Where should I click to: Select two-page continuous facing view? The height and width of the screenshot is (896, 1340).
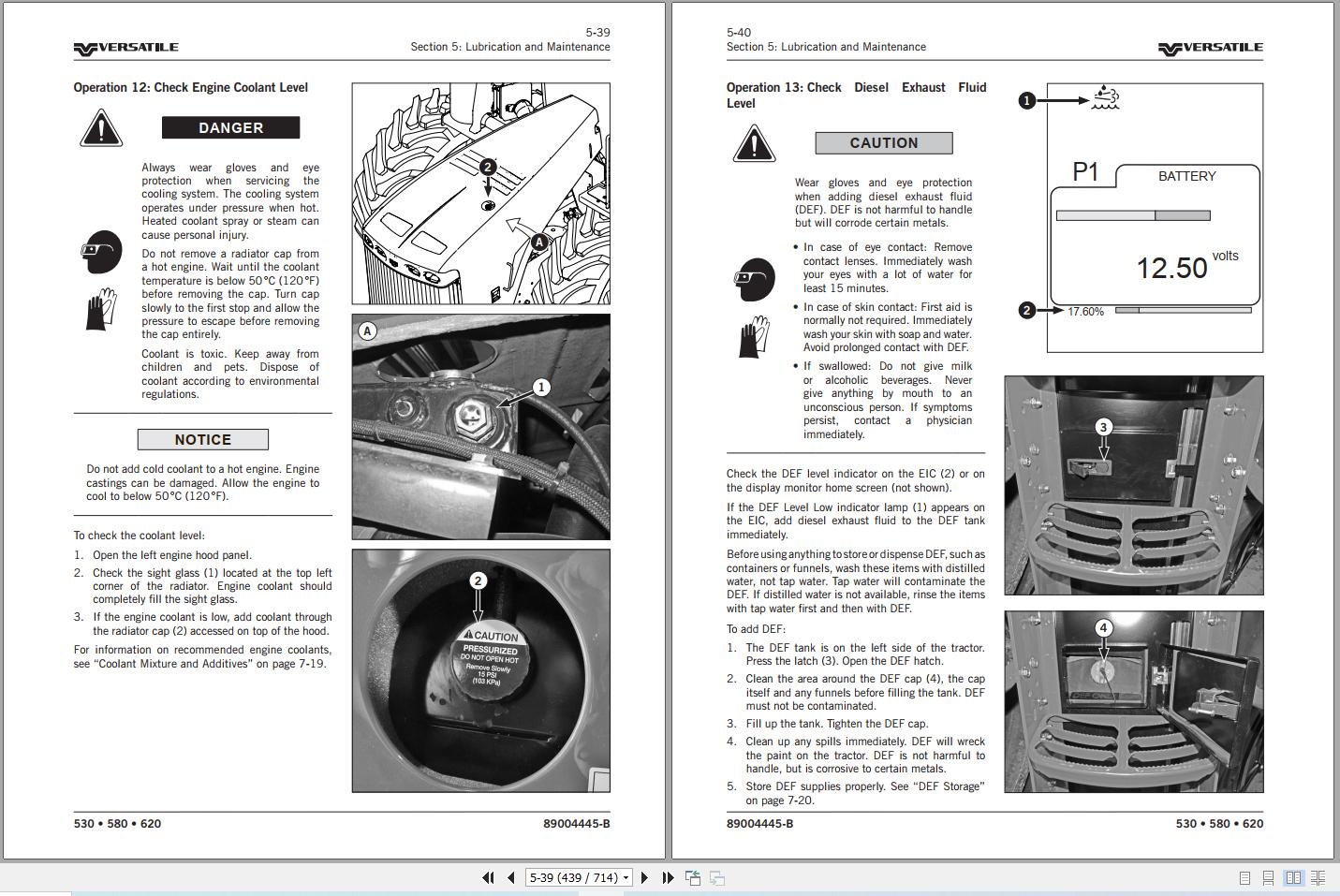tap(1318, 878)
